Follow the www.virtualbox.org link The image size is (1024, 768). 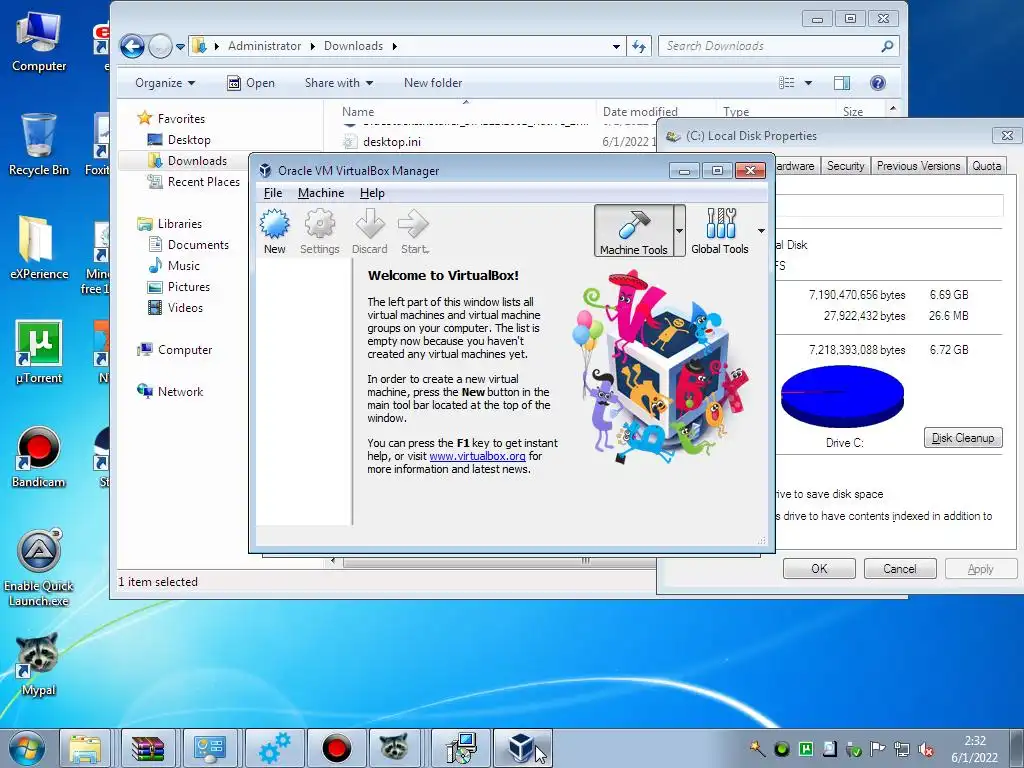coord(477,456)
